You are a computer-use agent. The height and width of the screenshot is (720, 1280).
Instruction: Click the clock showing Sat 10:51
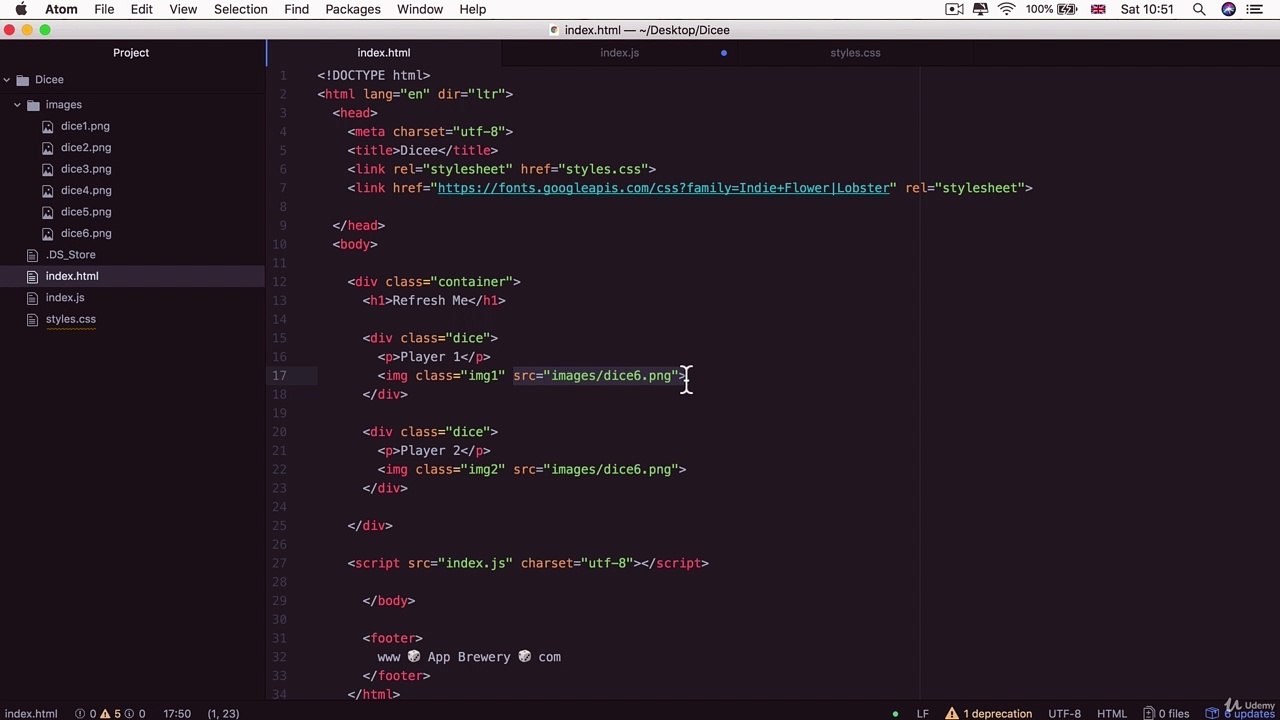(1147, 9)
